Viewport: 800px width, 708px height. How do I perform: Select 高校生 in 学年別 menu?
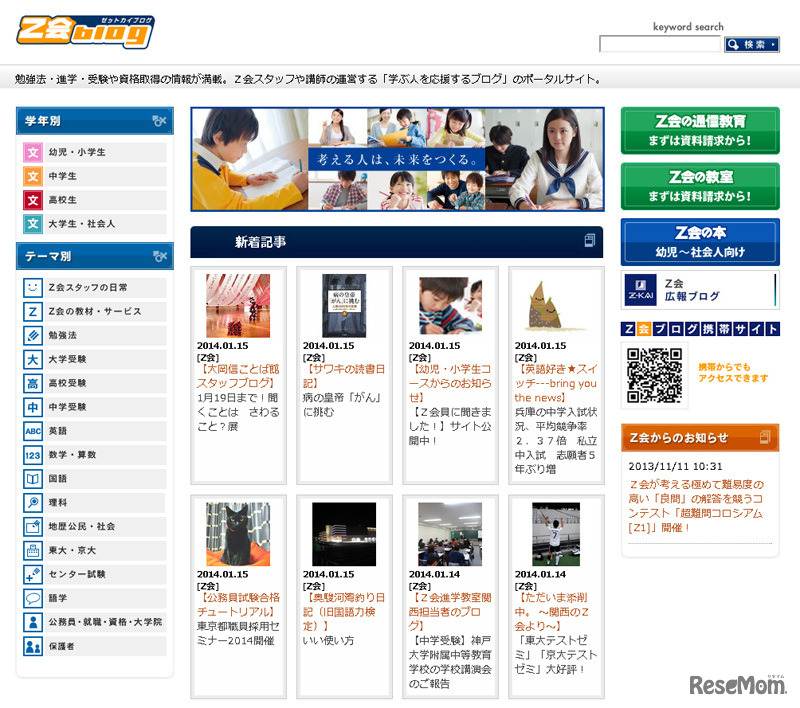(95, 200)
